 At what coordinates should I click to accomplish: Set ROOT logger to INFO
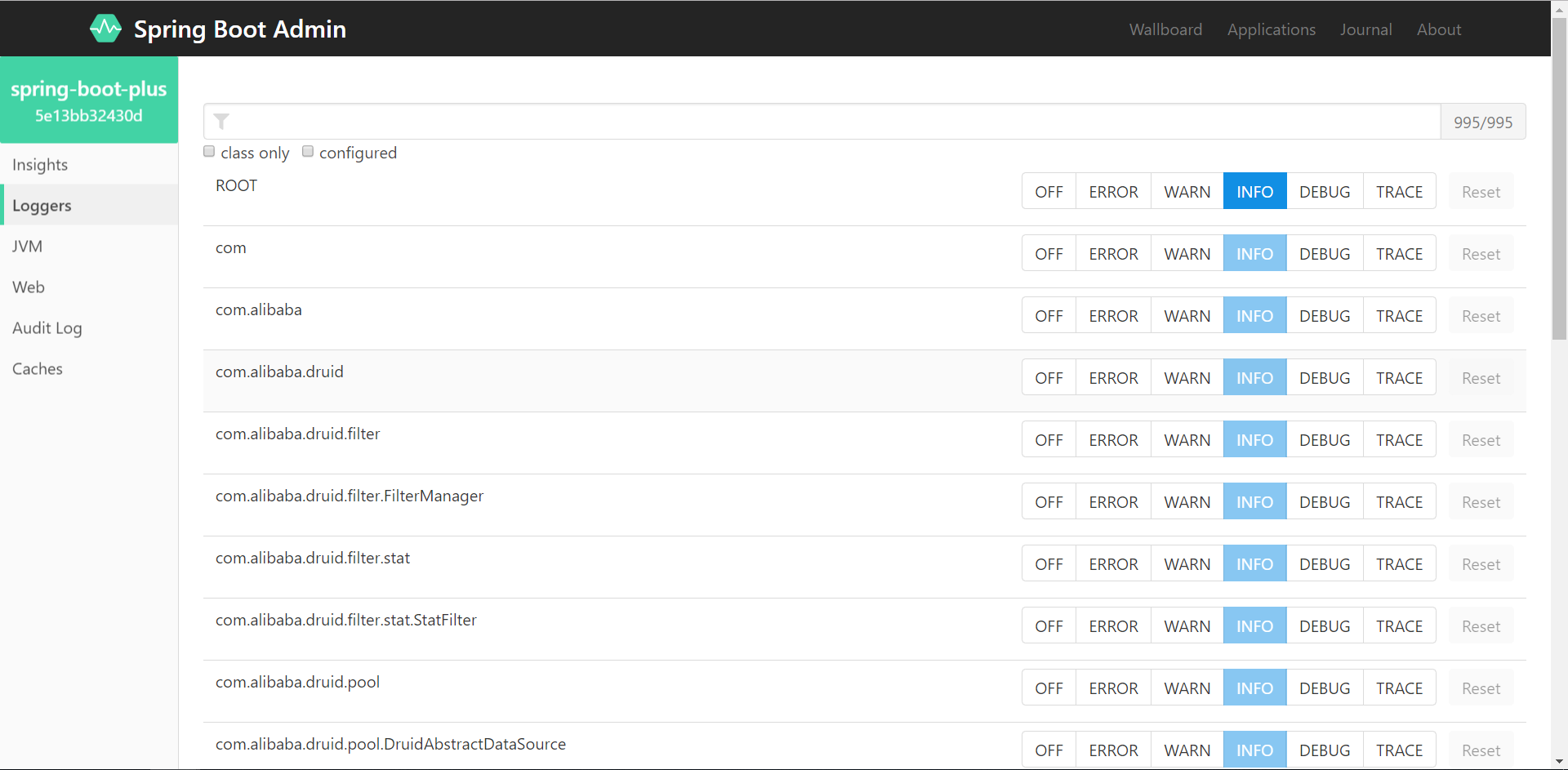point(1254,192)
